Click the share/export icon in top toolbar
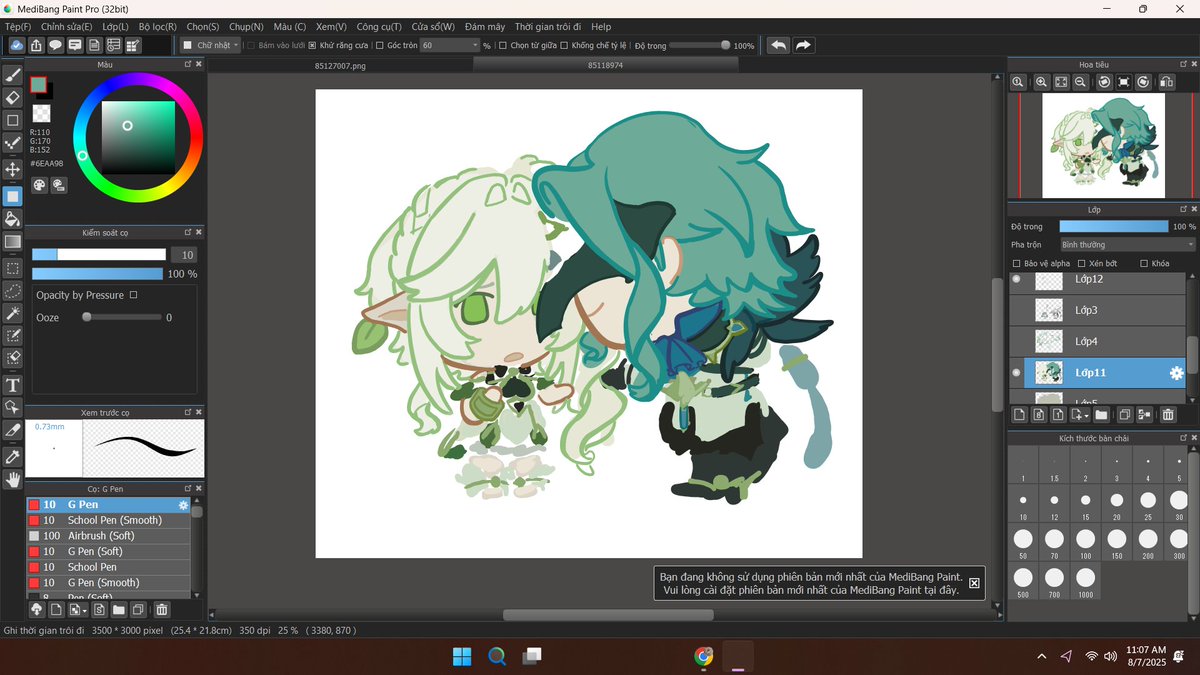The height and width of the screenshot is (675, 1200). 37,45
